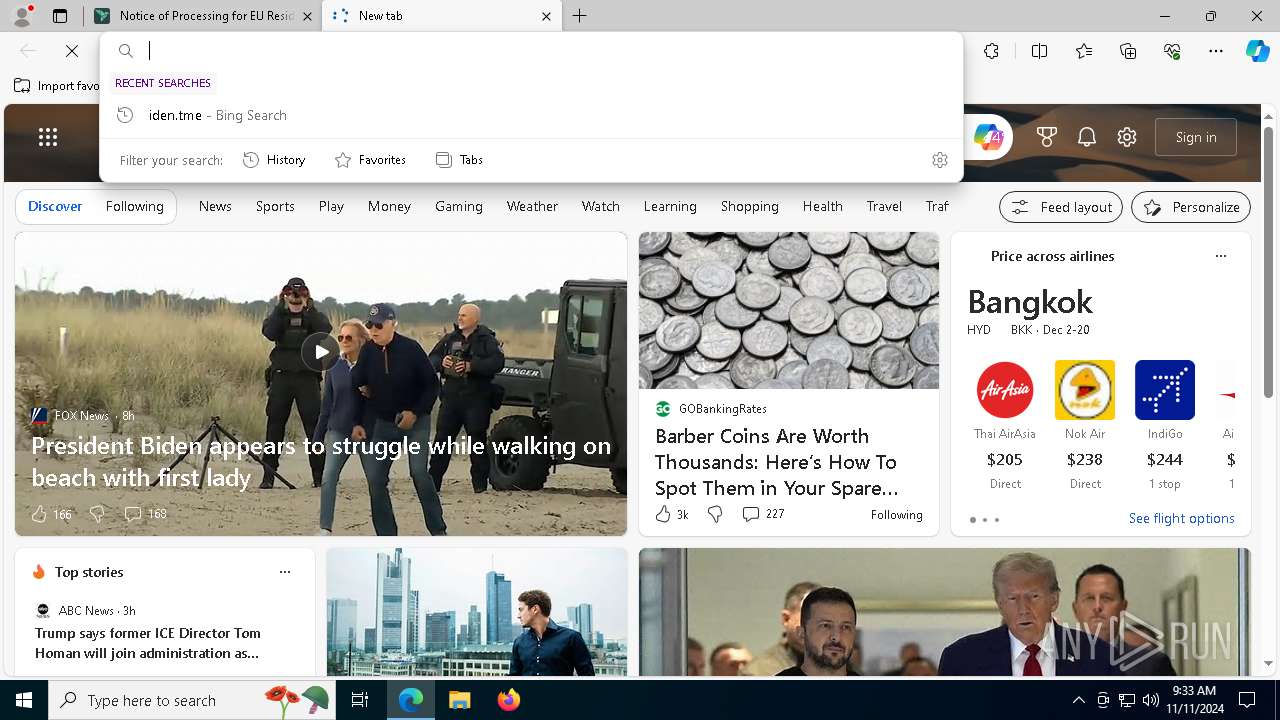Open the Top stories options menu
This screenshot has height=720, width=1280.
coord(285,572)
